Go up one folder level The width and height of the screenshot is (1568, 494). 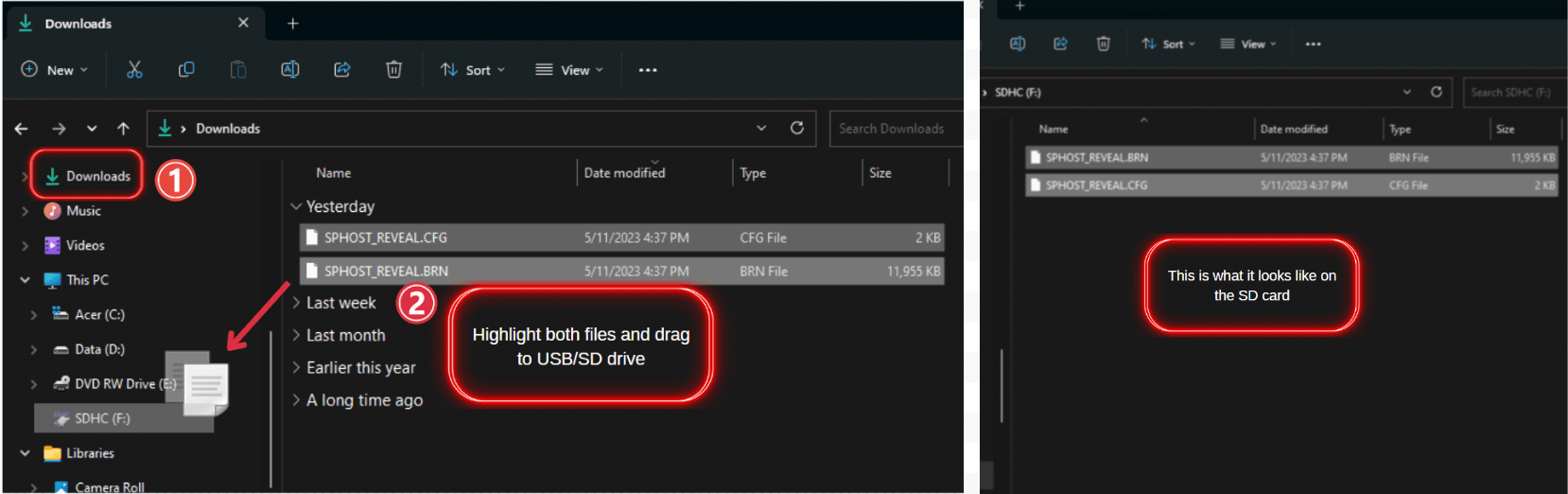pyautogui.click(x=123, y=129)
